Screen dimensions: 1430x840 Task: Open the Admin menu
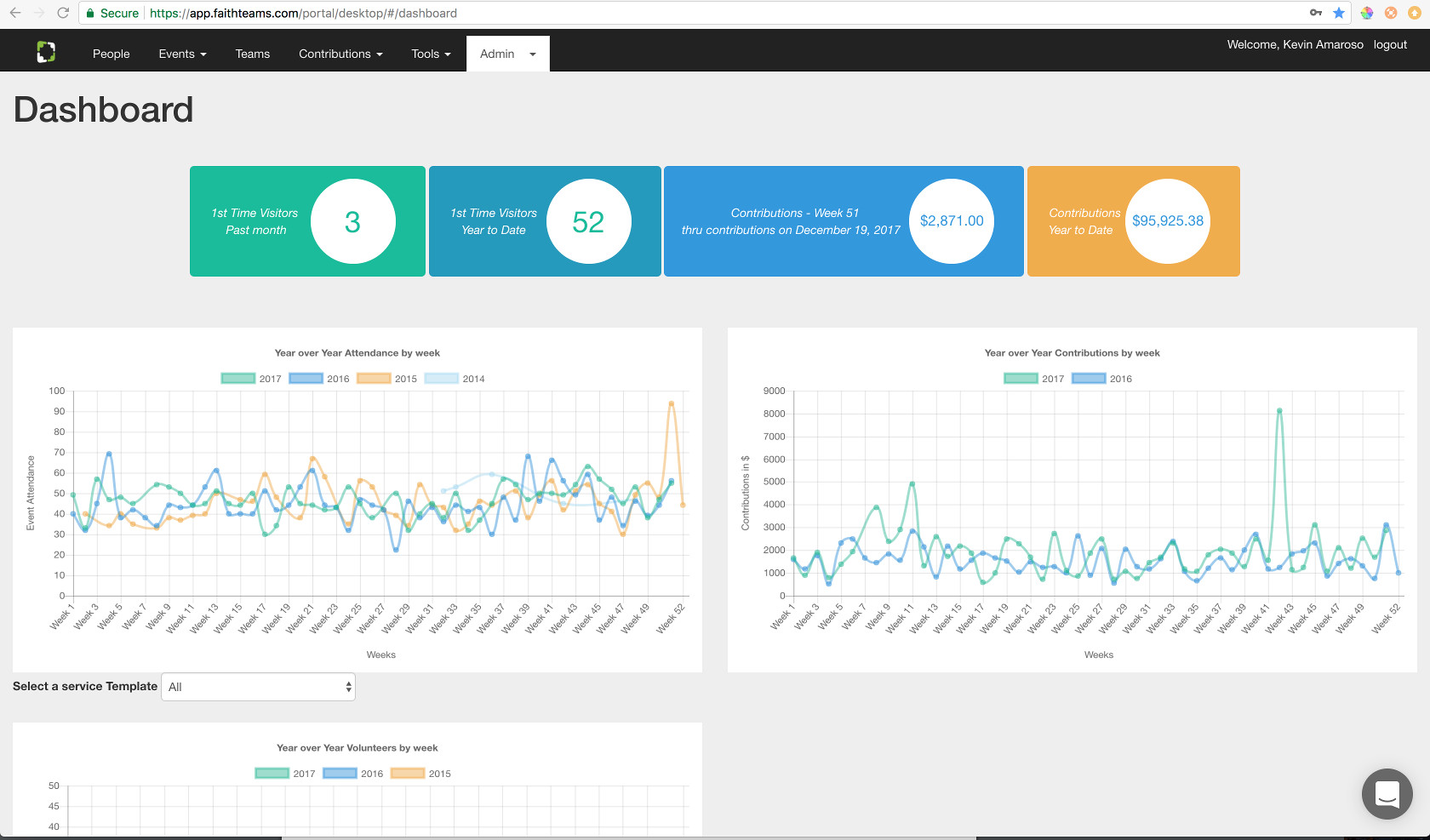[x=508, y=54]
